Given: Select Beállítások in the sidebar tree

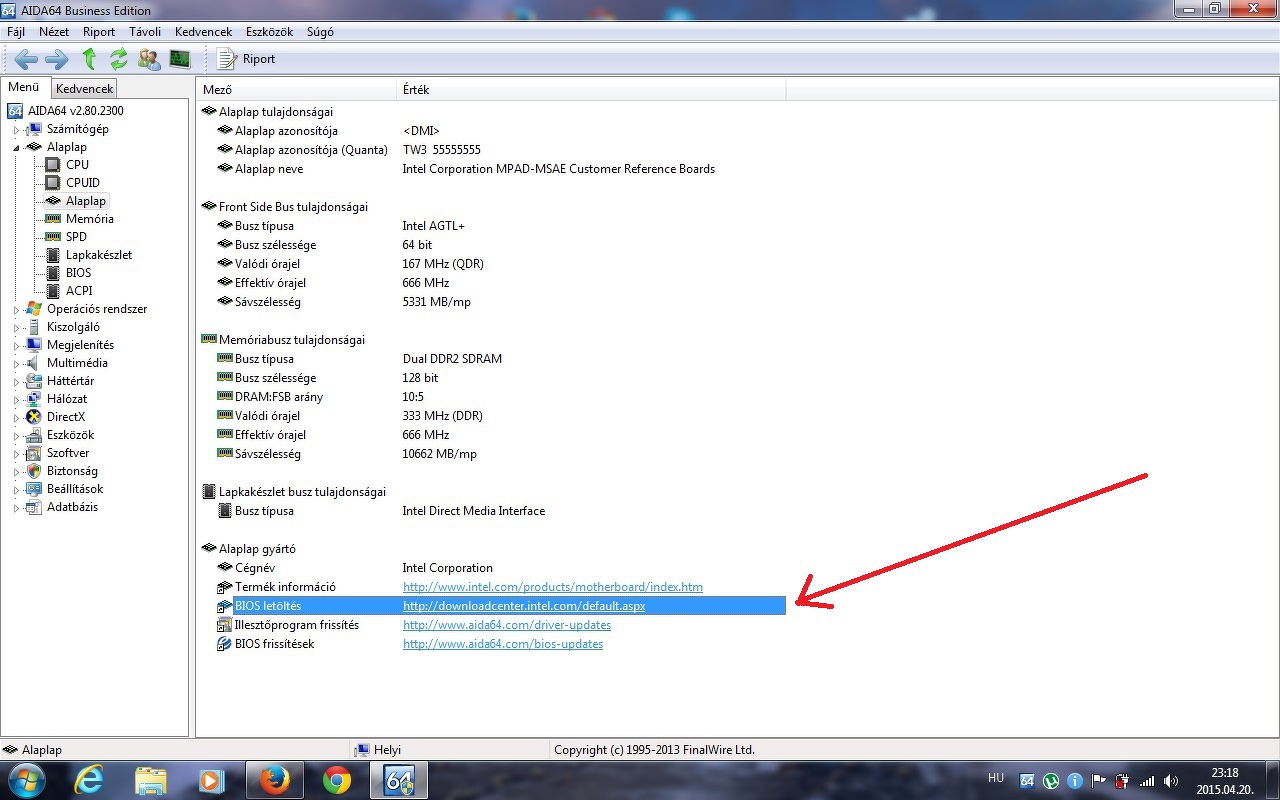Looking at the screenshot, I should pyautogui.click(x=75, y=489).
